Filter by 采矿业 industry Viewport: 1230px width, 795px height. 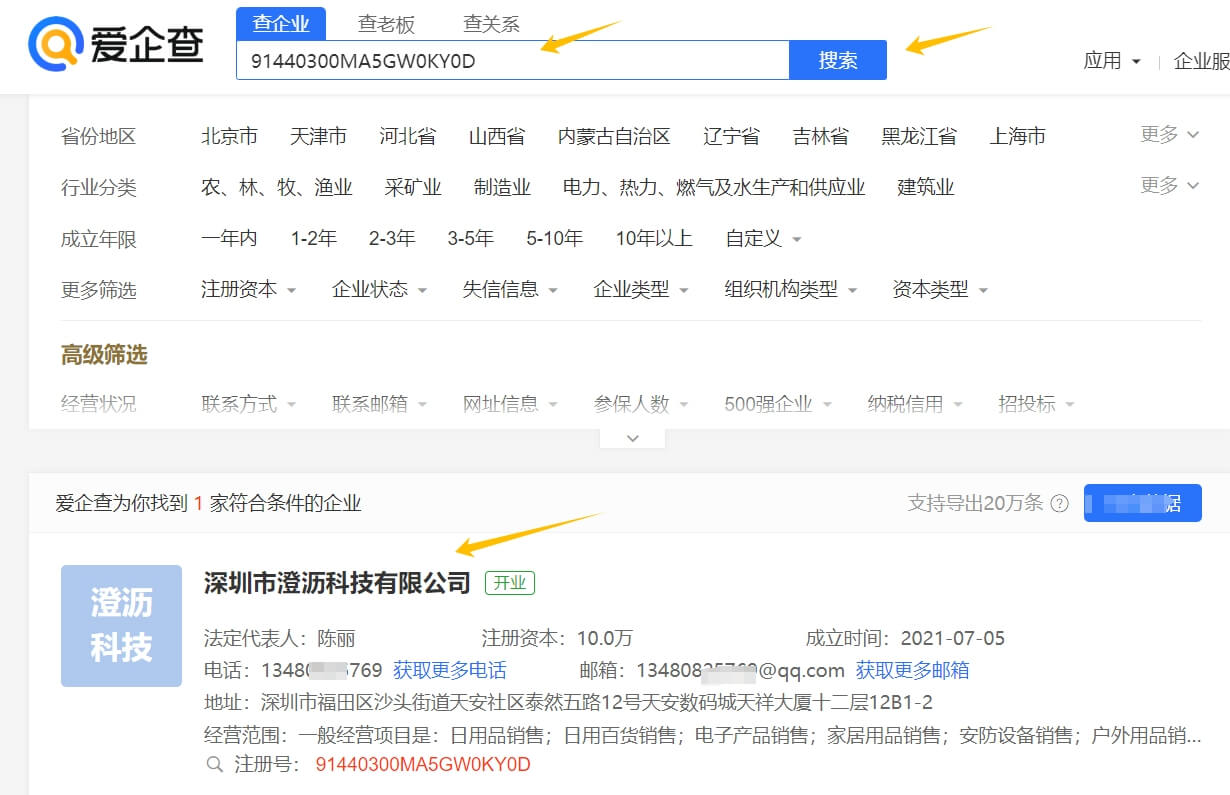[413, 187]
